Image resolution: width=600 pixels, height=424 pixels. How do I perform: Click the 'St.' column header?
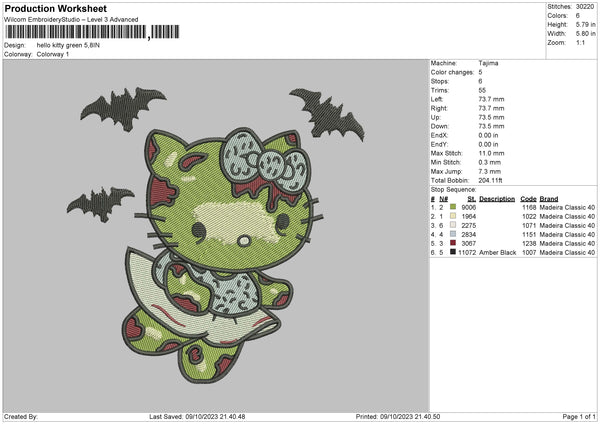click(472, 199)
